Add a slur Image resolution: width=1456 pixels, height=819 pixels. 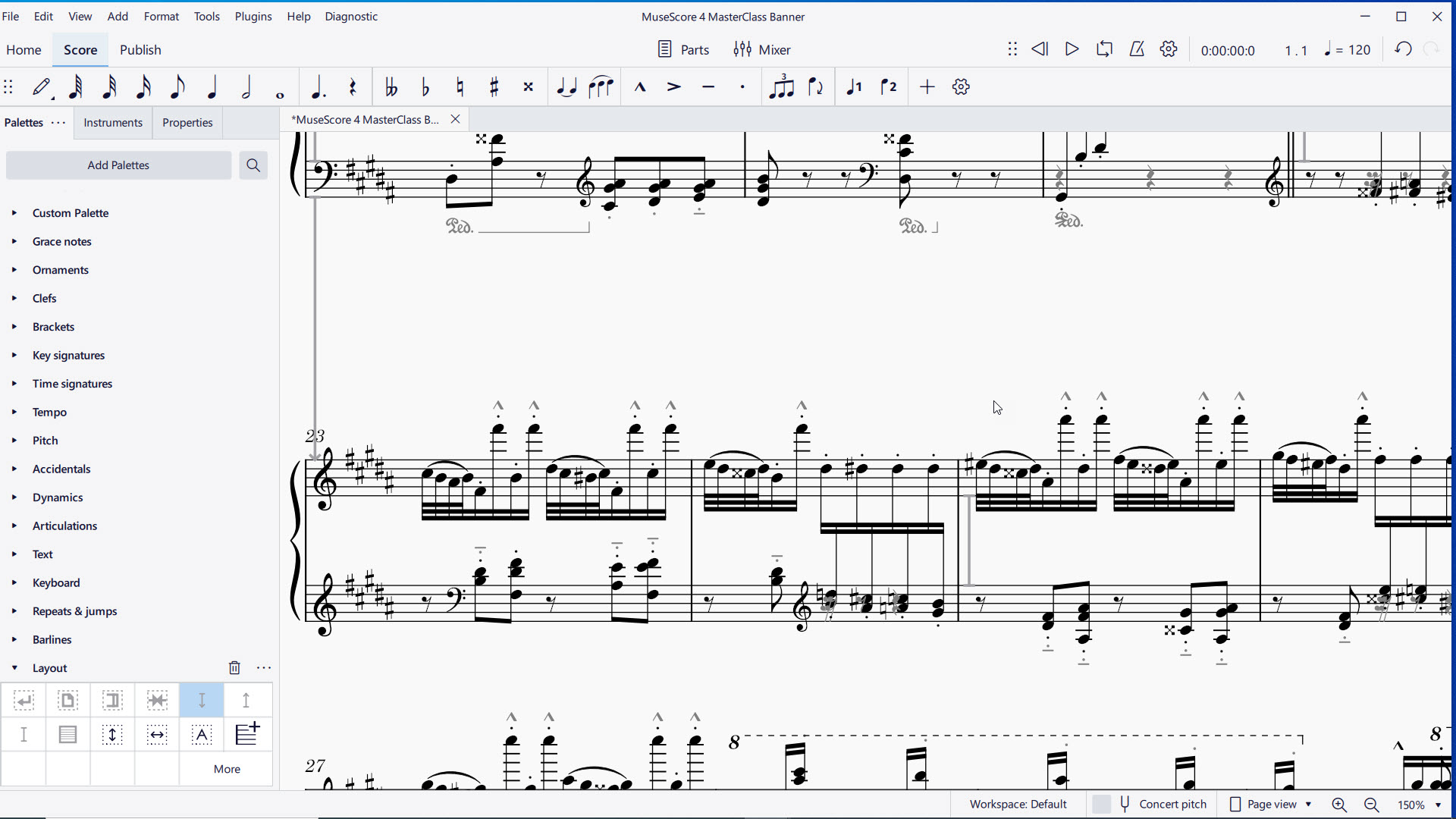pyautogui.click(x=601, y=87)
